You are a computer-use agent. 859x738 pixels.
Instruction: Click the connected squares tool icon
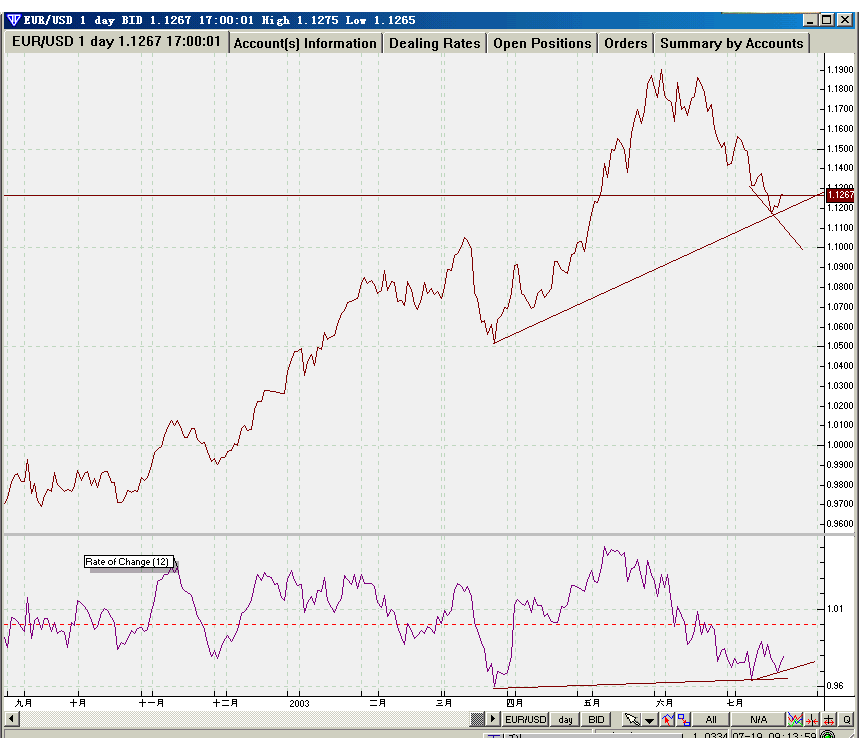click(683, 719)
